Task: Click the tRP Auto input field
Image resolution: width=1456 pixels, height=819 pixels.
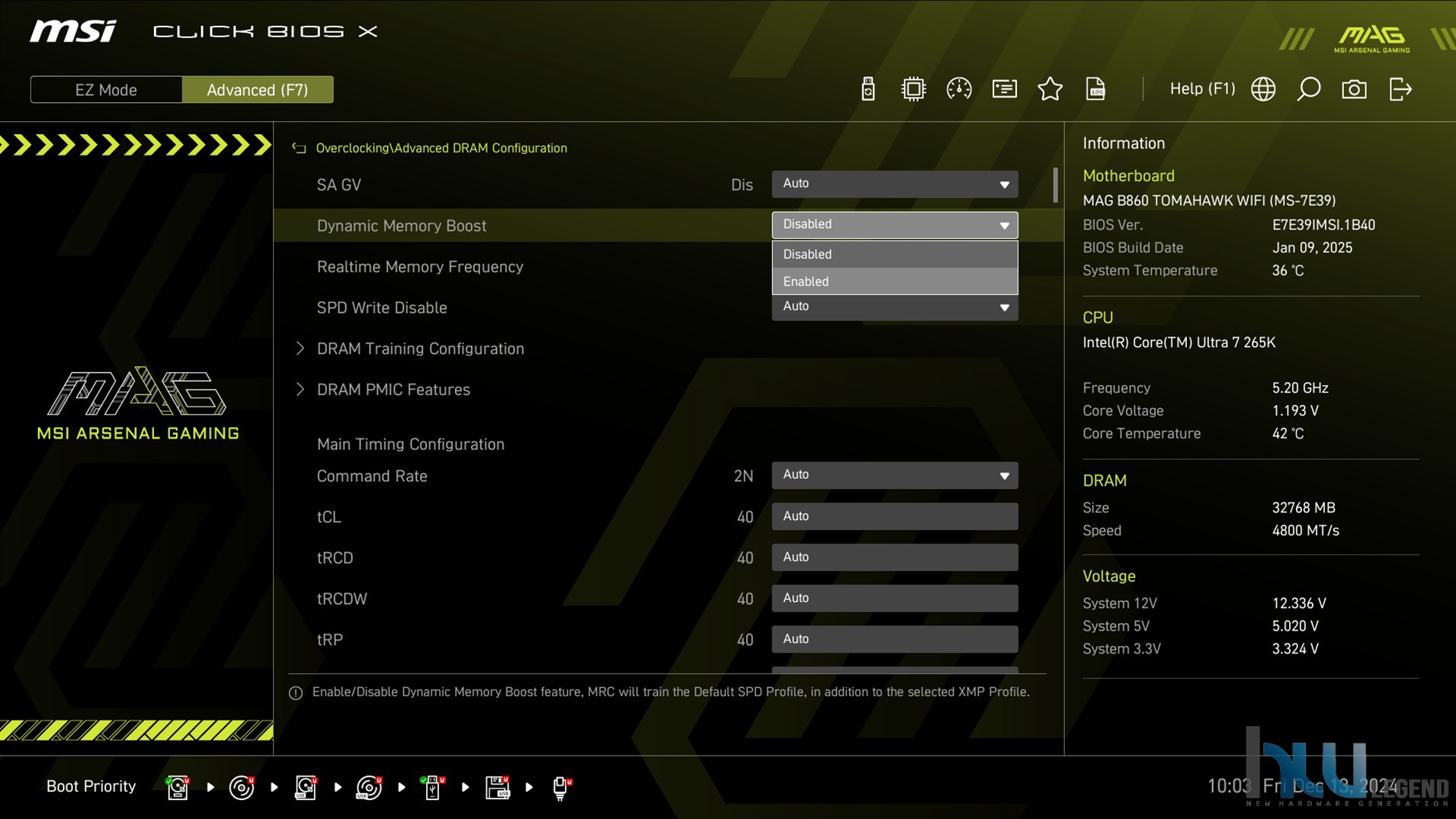Action: click(x=895, y=639)
